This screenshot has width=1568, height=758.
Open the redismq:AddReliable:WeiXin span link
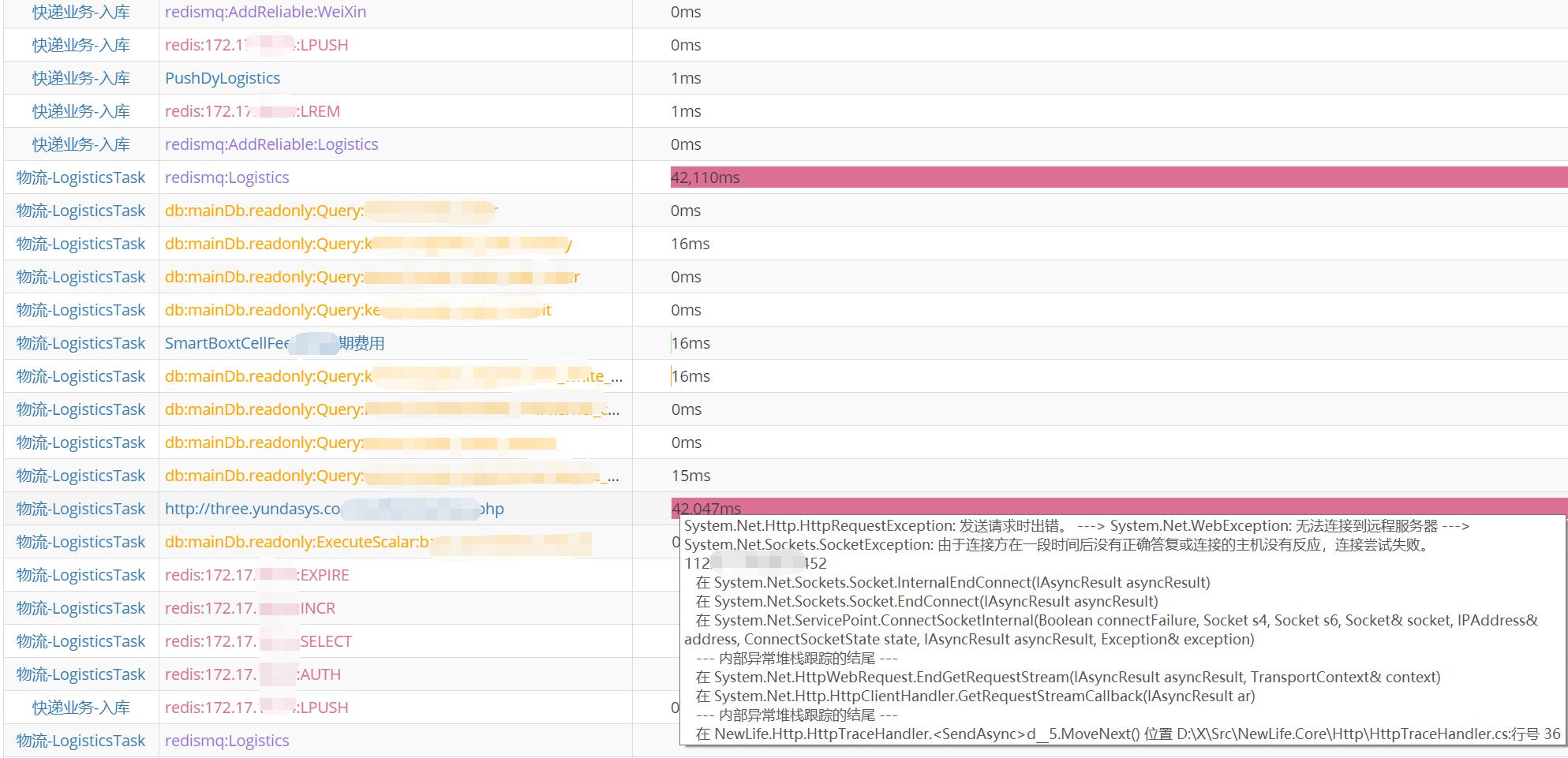coord(265,12)
